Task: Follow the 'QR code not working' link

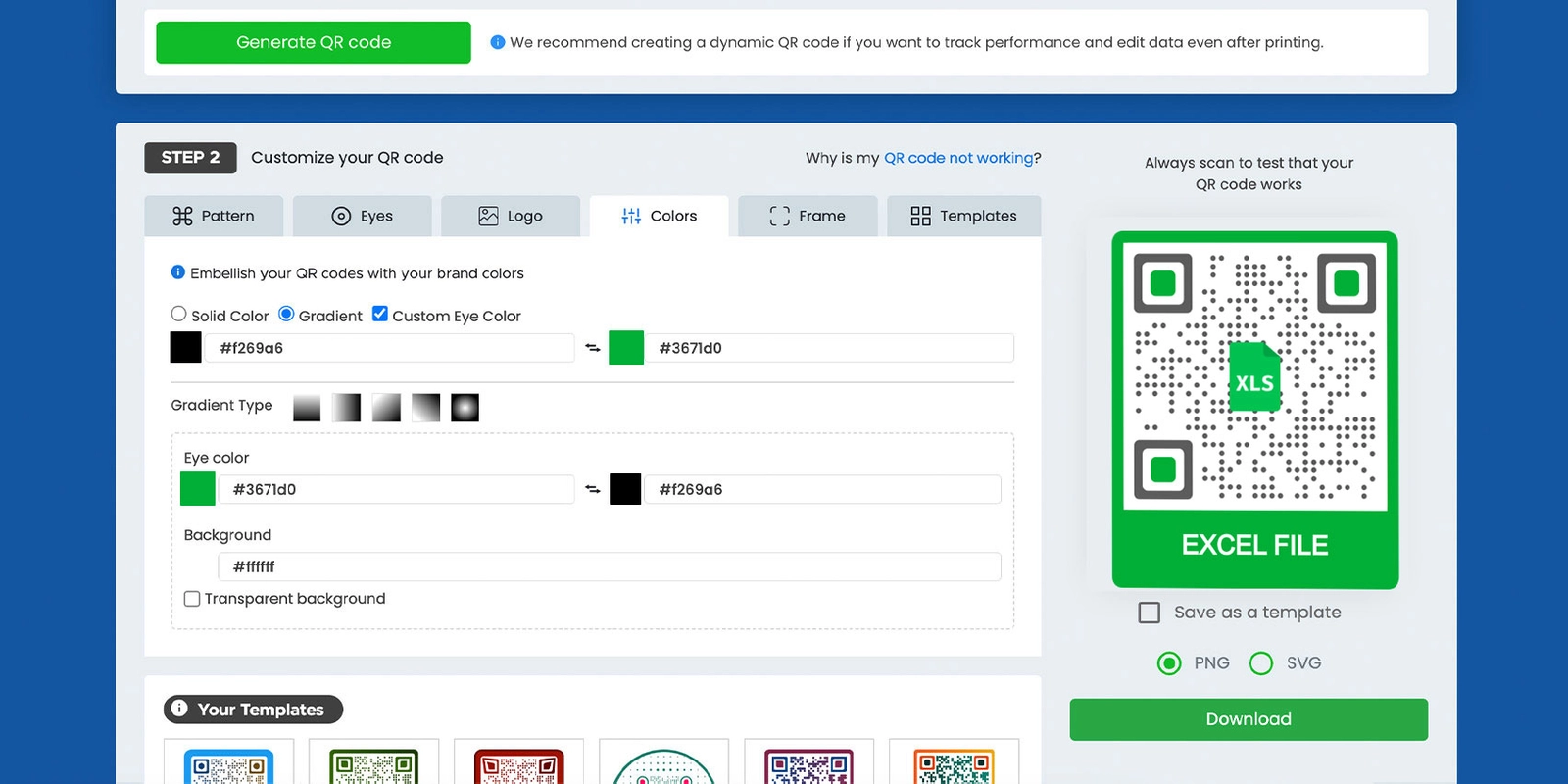Action: pyautogui.click(x=958, y=158)
